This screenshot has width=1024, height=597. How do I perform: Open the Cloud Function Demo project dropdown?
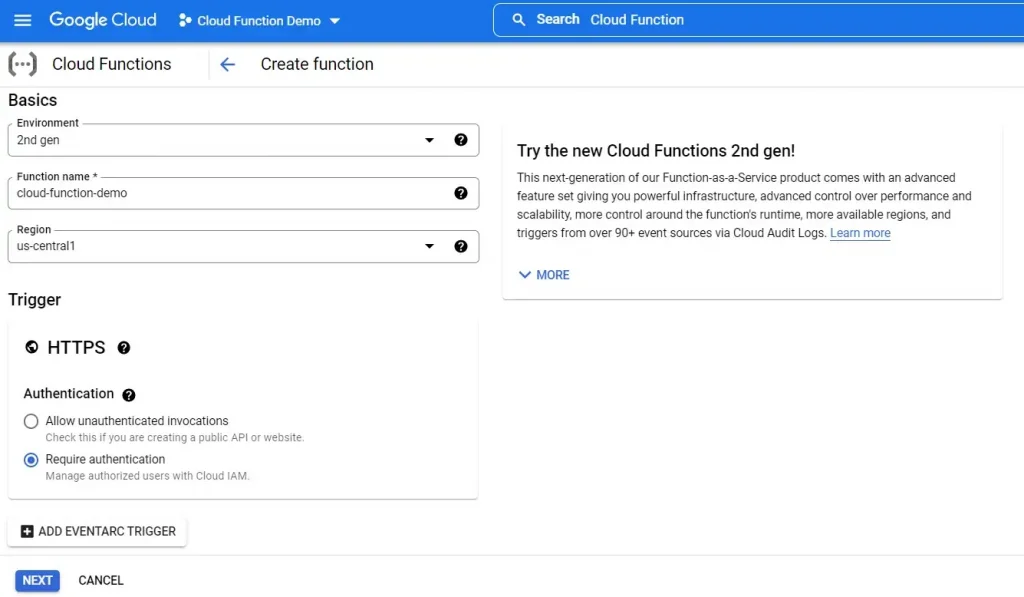(x=259, y=20)
